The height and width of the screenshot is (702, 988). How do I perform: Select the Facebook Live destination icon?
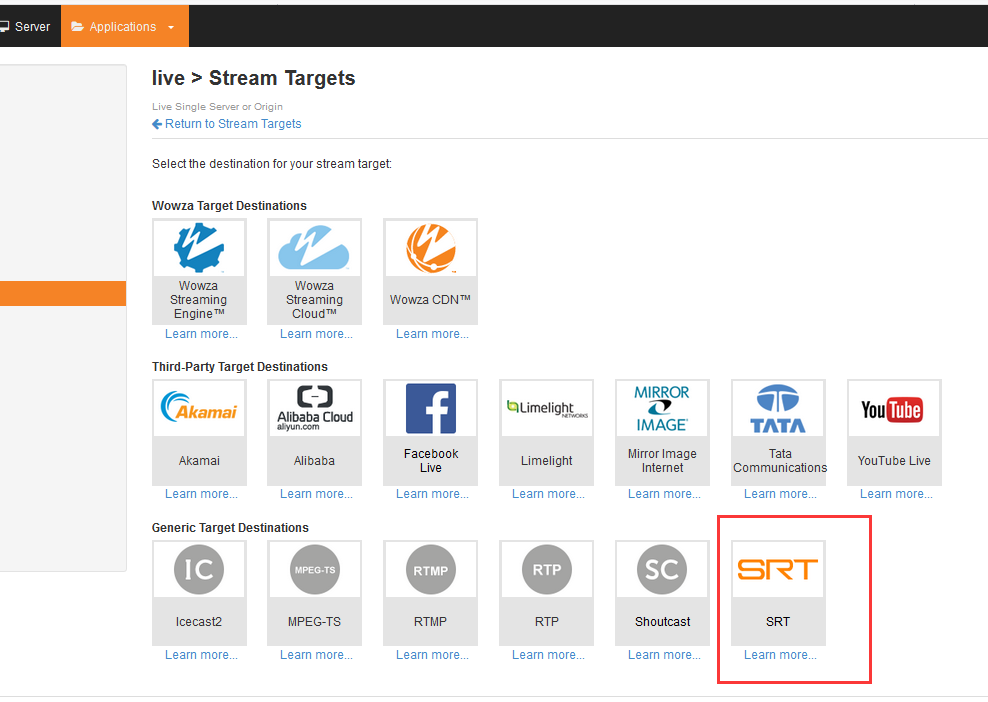[430, 408]
